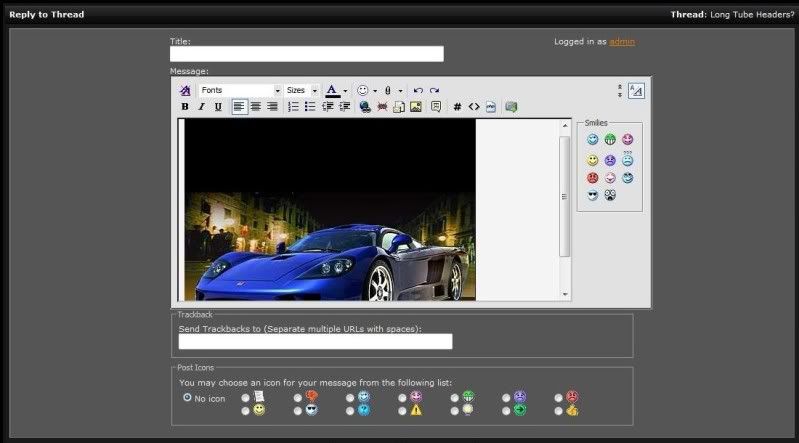
Task: Select the green arrow post icon option
Action: (507, 410)
